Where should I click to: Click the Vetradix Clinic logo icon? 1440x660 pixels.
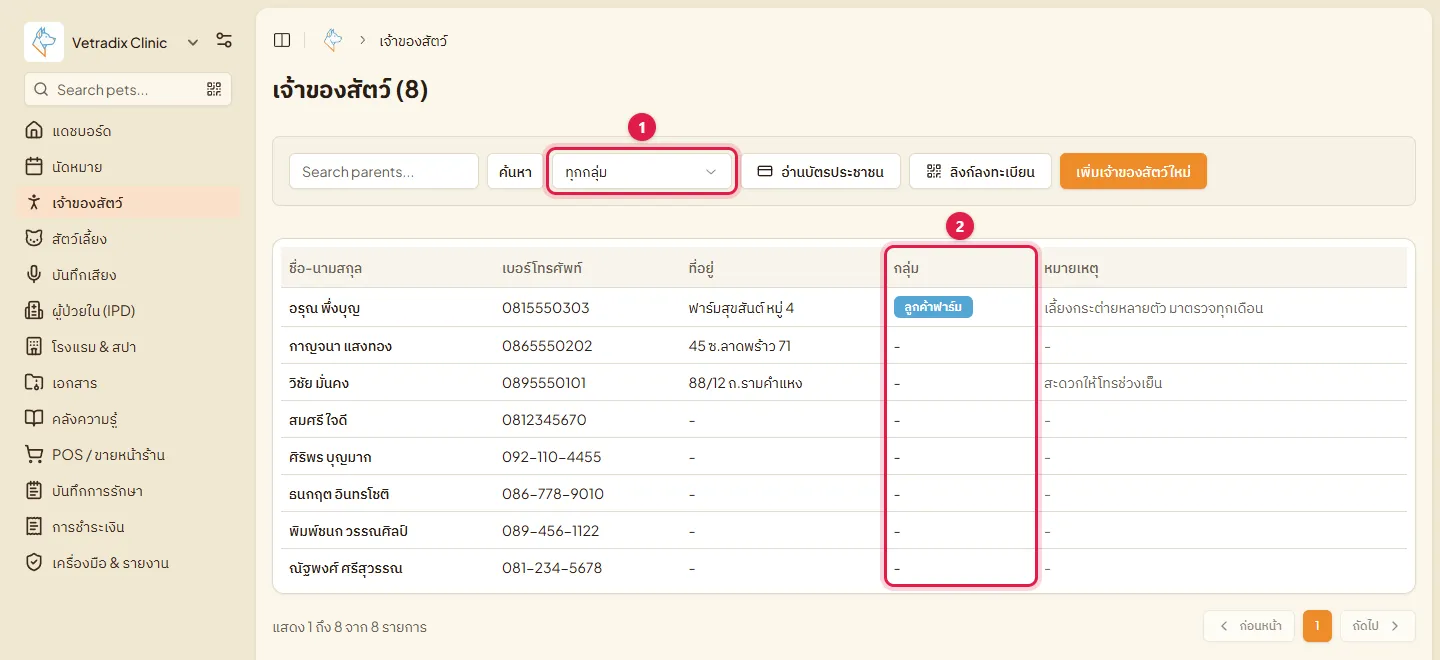coord(44,42)
